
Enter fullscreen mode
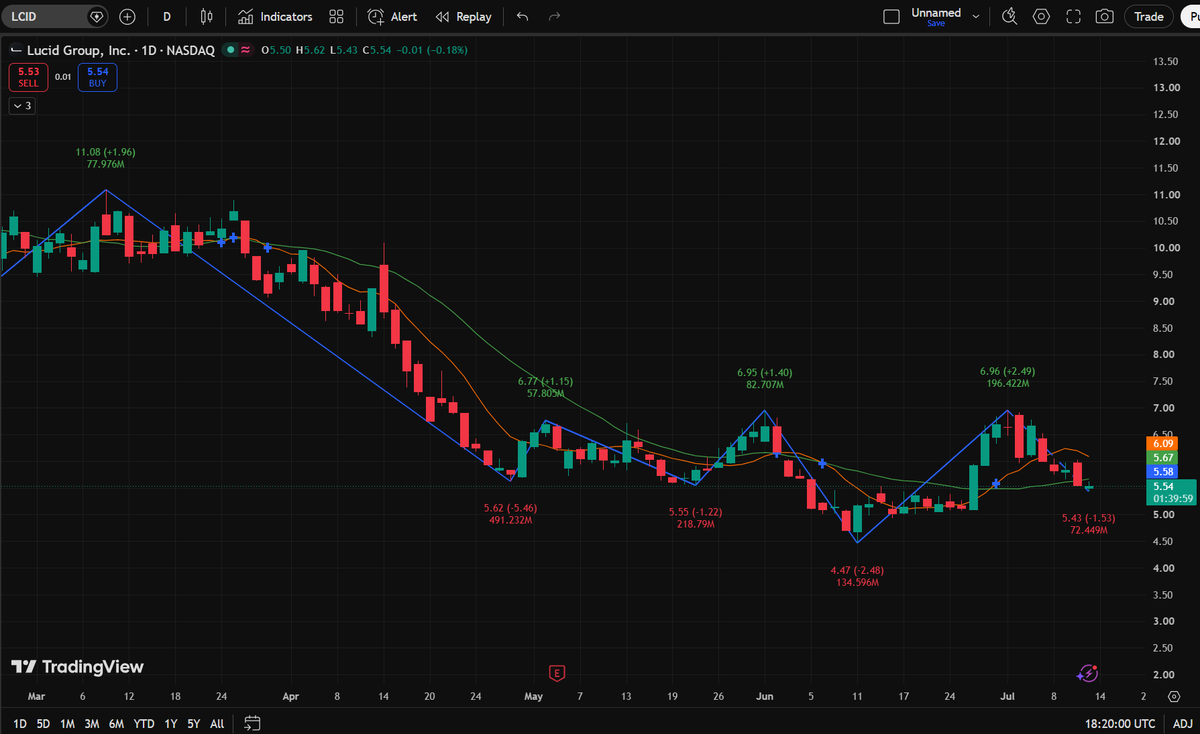tap(1073, 16)
